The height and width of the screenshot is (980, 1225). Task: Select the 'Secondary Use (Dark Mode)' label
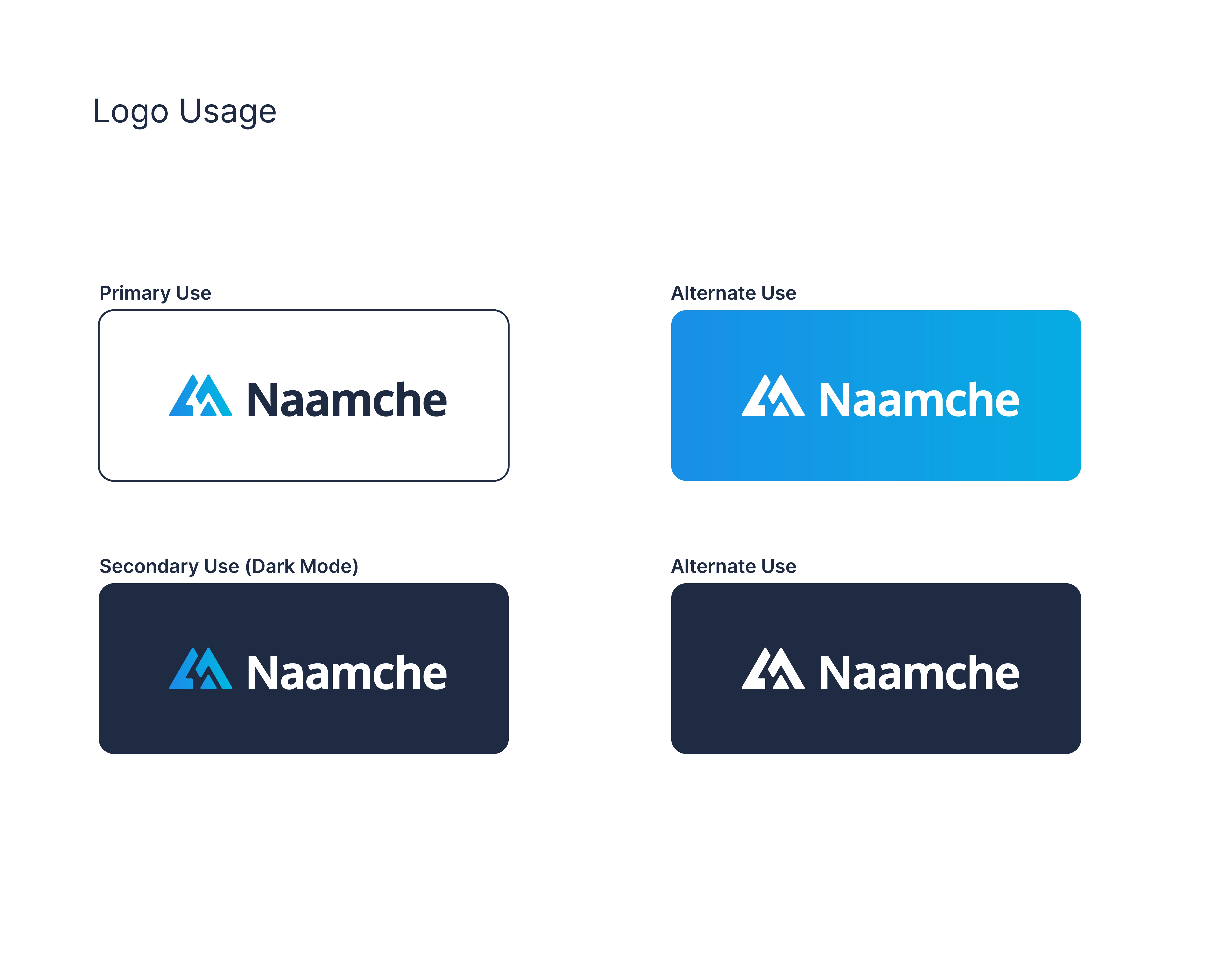228,566
